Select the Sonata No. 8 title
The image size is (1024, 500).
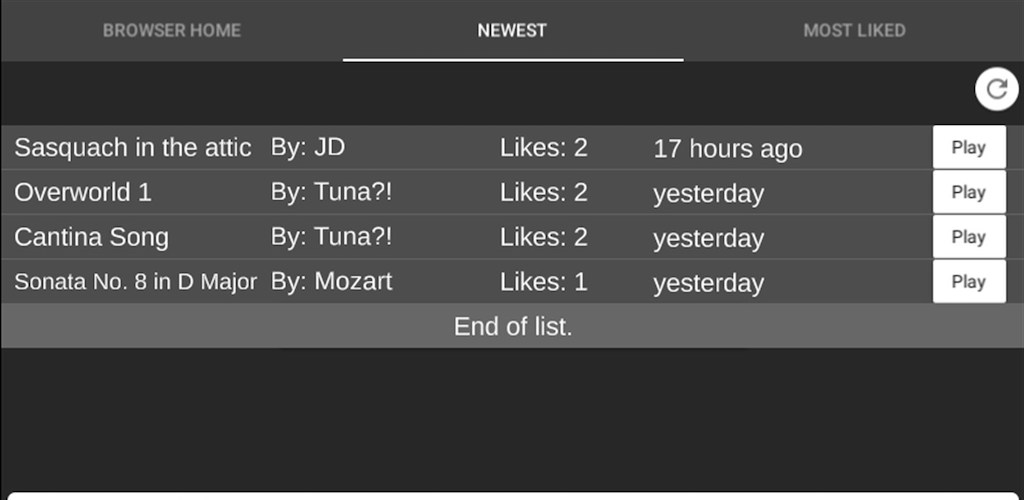(135, 282)
